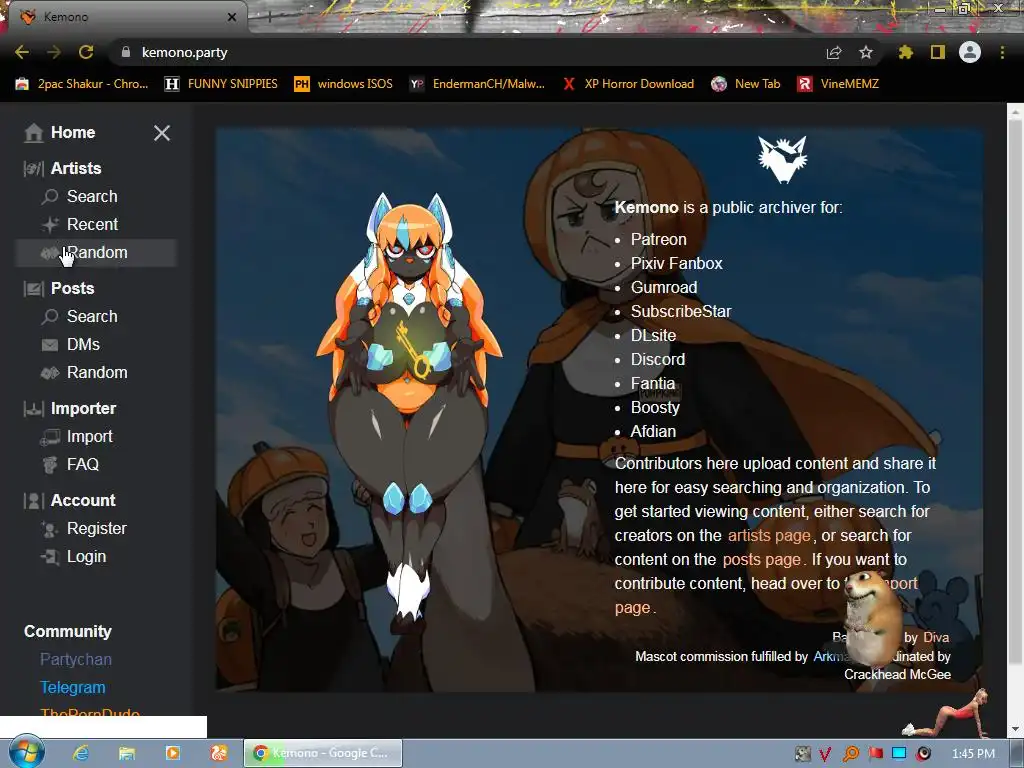
Task: Open the DMs page
Action: 83,345
